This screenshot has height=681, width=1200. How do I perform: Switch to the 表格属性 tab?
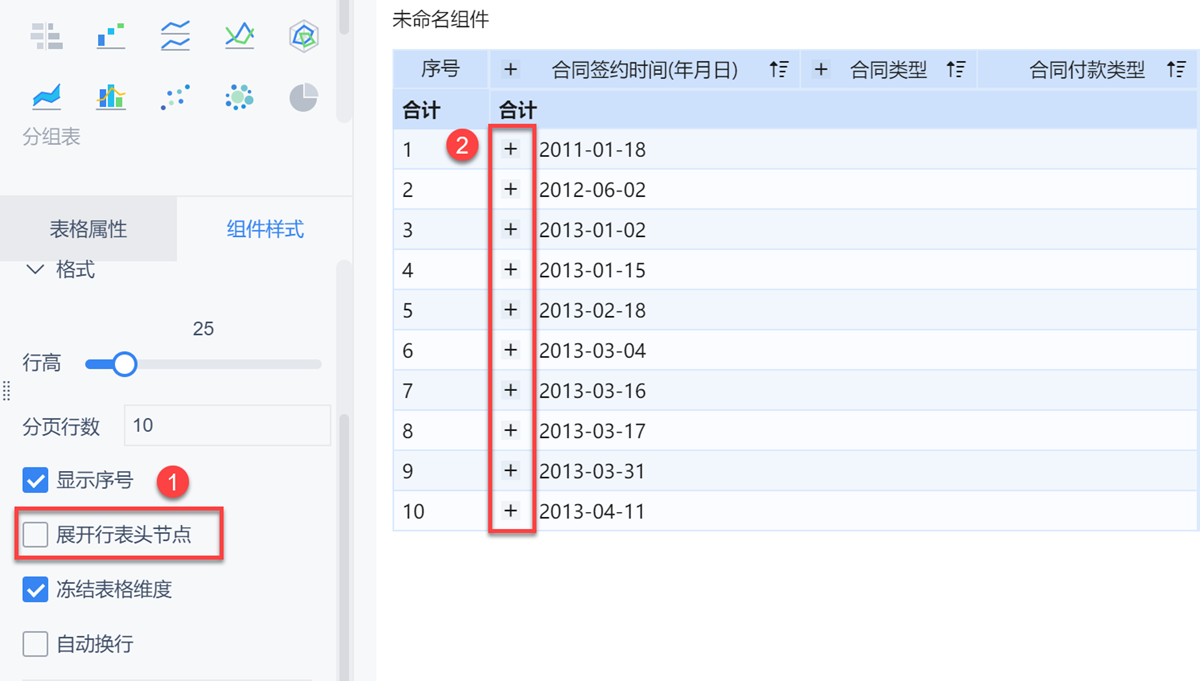[88, 229]
